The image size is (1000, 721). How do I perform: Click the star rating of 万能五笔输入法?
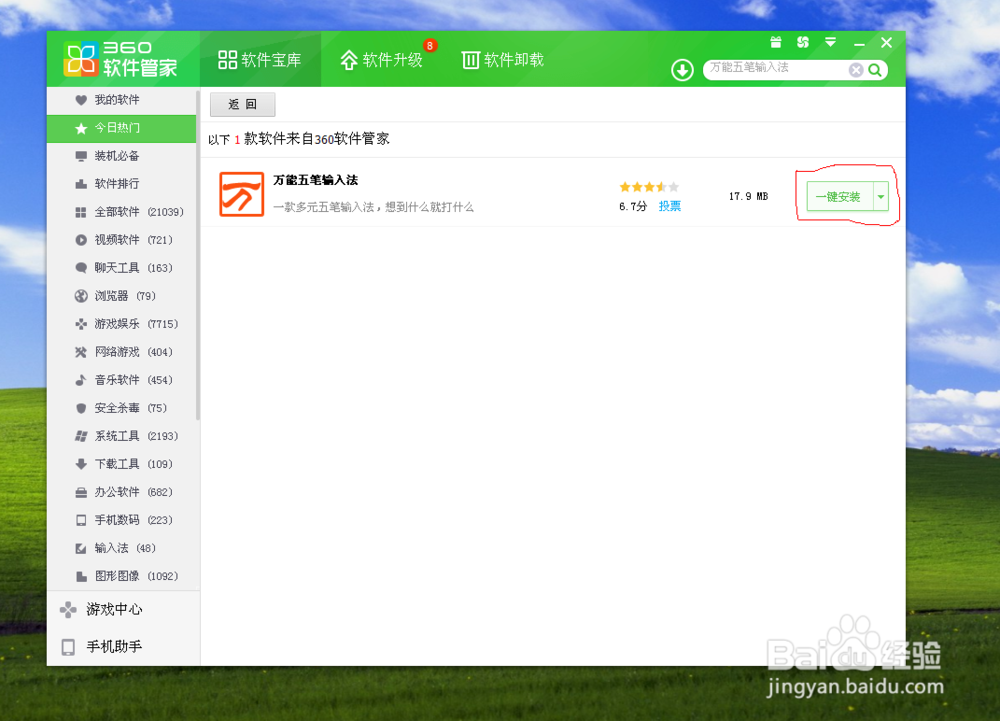[649, 187]
